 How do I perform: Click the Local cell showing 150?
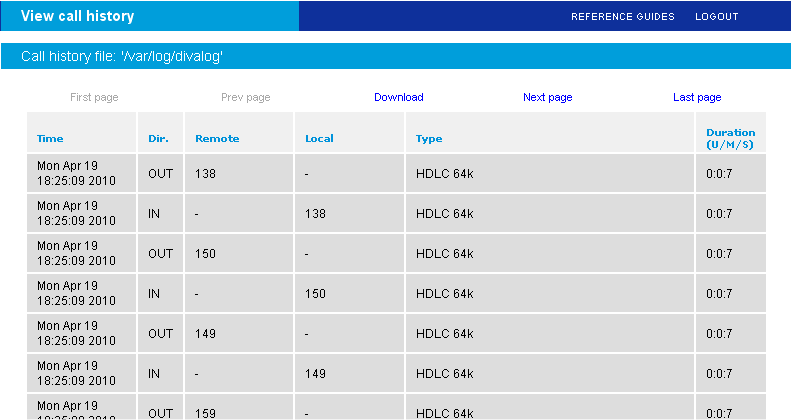[315, 294]
